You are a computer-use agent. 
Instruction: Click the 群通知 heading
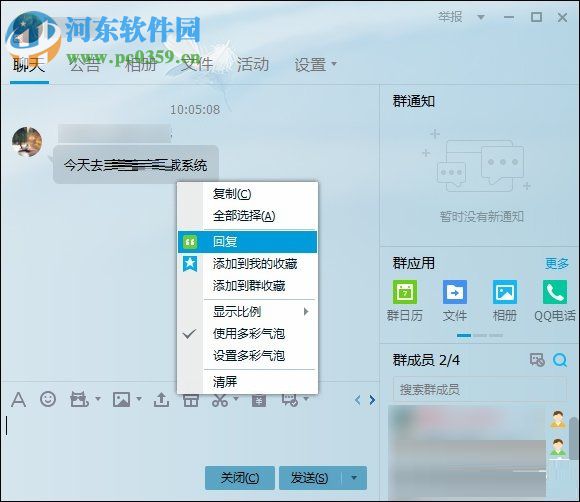[414, 101]
